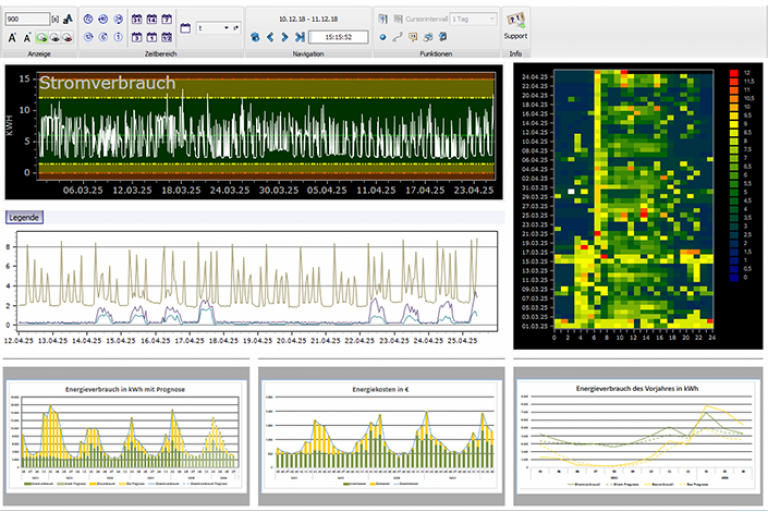Click the calendar icon beside the time-range dropdown

pyautogui.click(x=186, y=28)
